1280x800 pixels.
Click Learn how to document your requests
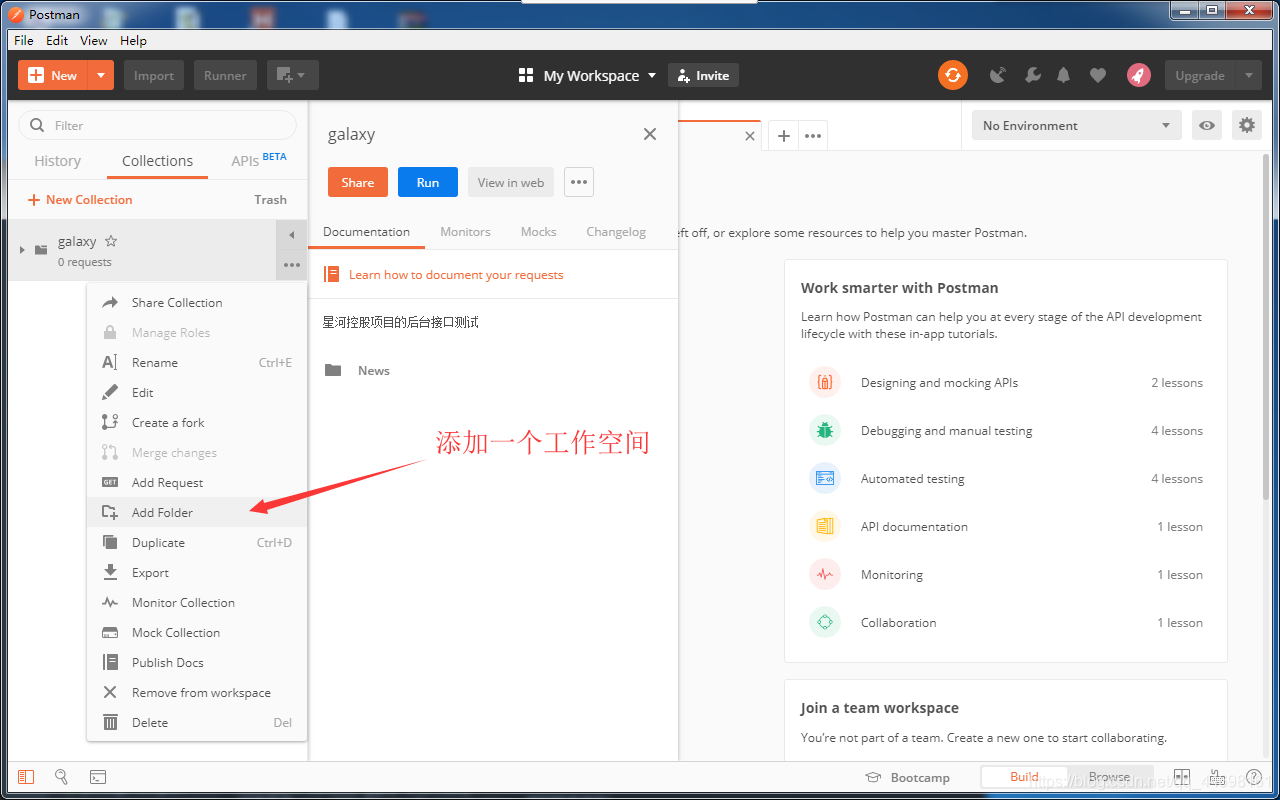coord(456,274)
